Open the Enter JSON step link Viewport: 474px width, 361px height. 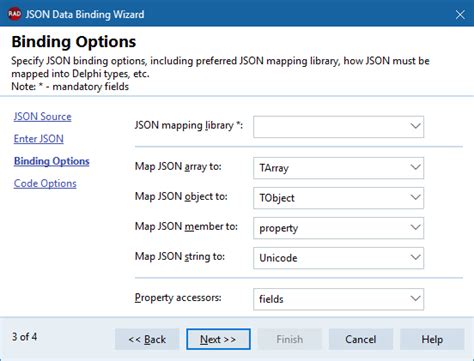pyautogui.click(x=39, y=139)
